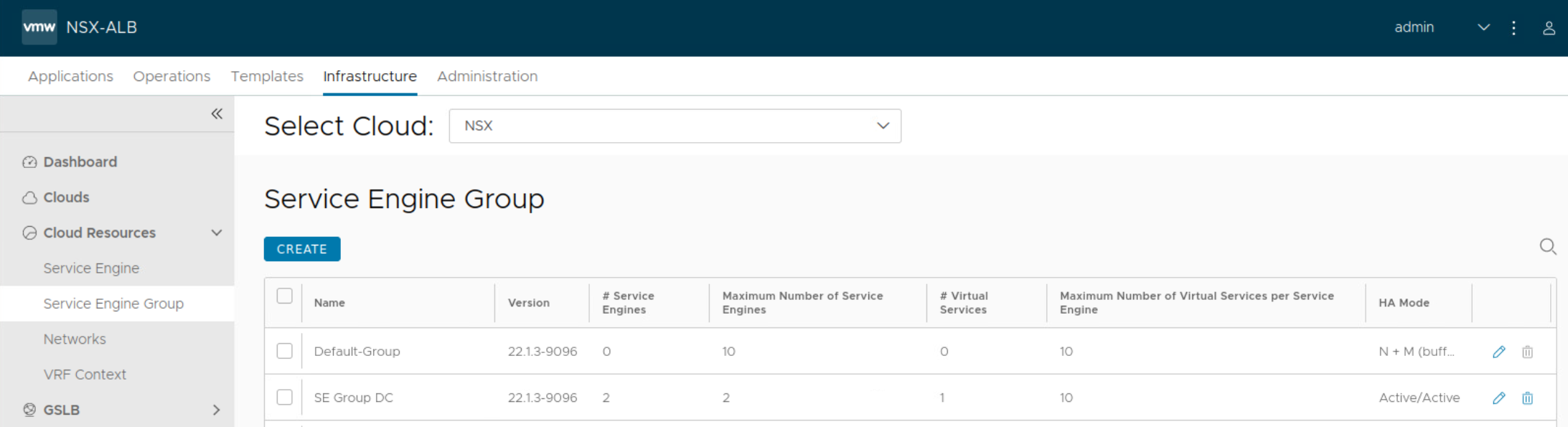Expand the GSLB sidebar section
1568x427 pixels.
[216, 410]
